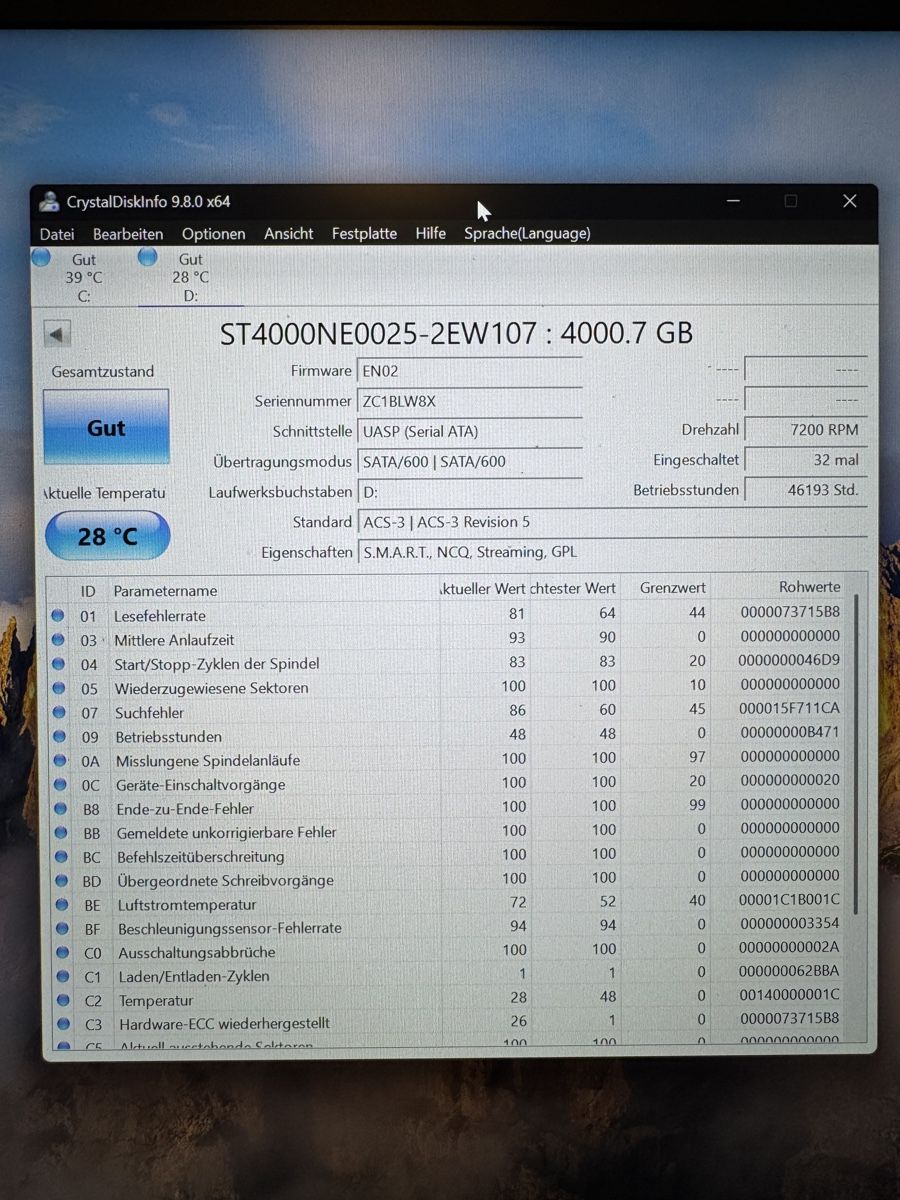Select the Temperatur parameter row
The height and width of the screenshot is (1200, 900).
click(x=450, y=1000)
